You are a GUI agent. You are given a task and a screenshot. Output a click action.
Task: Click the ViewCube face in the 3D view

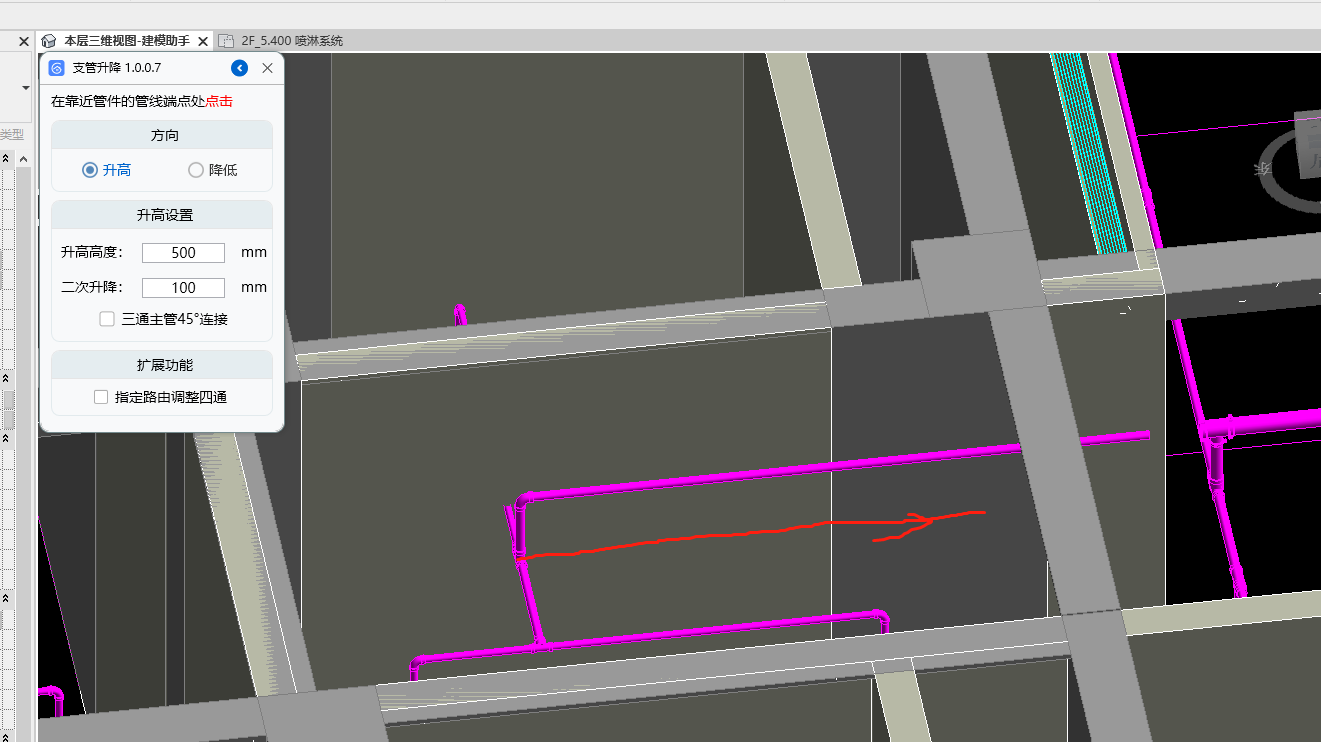click(1308, 146)
